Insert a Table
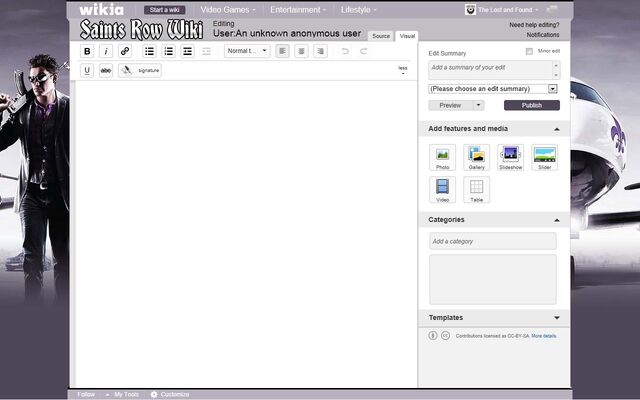The height and width of the screenshot is (400, 640). 476,189
